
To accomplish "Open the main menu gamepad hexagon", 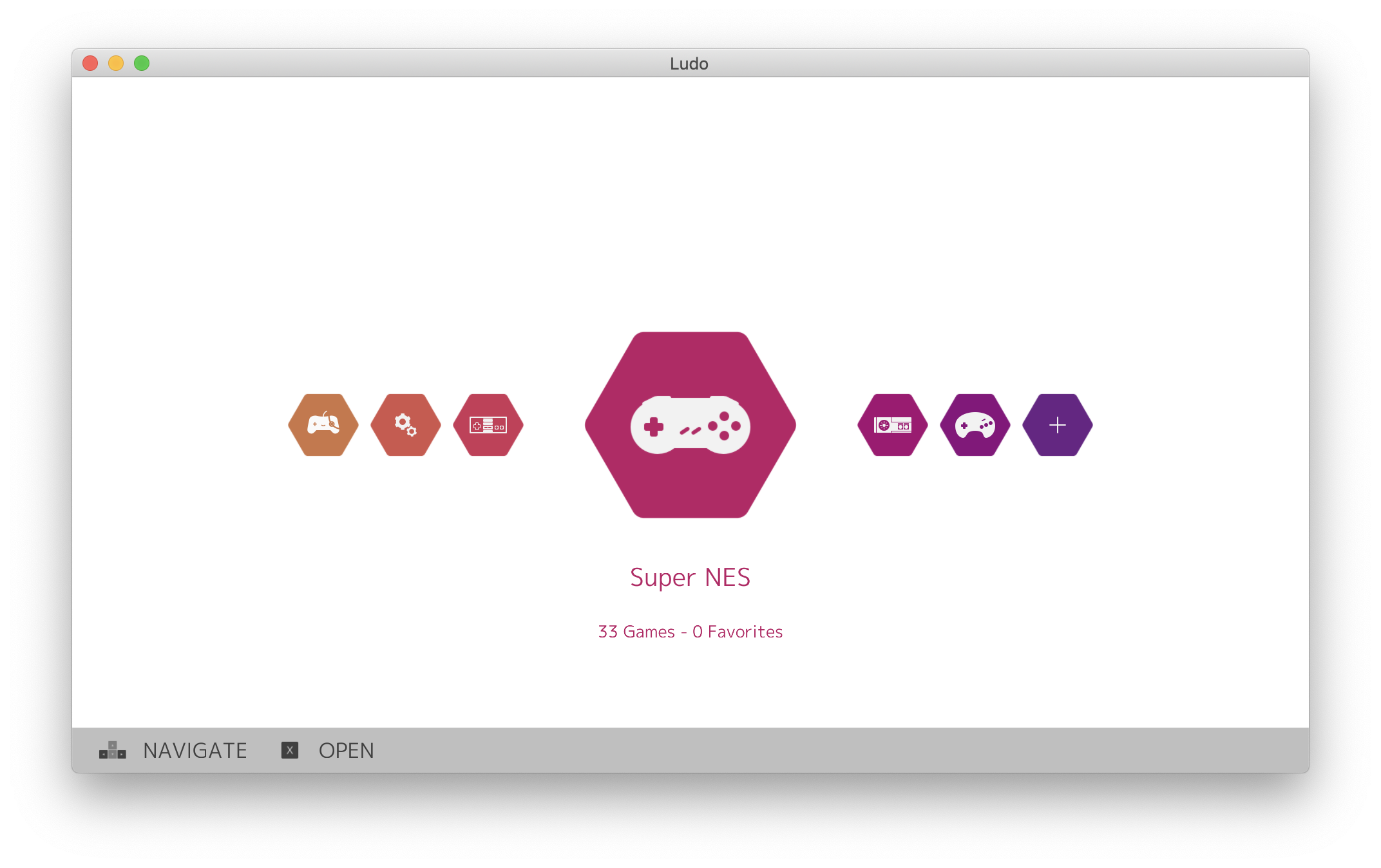I will tap(323, 425).
